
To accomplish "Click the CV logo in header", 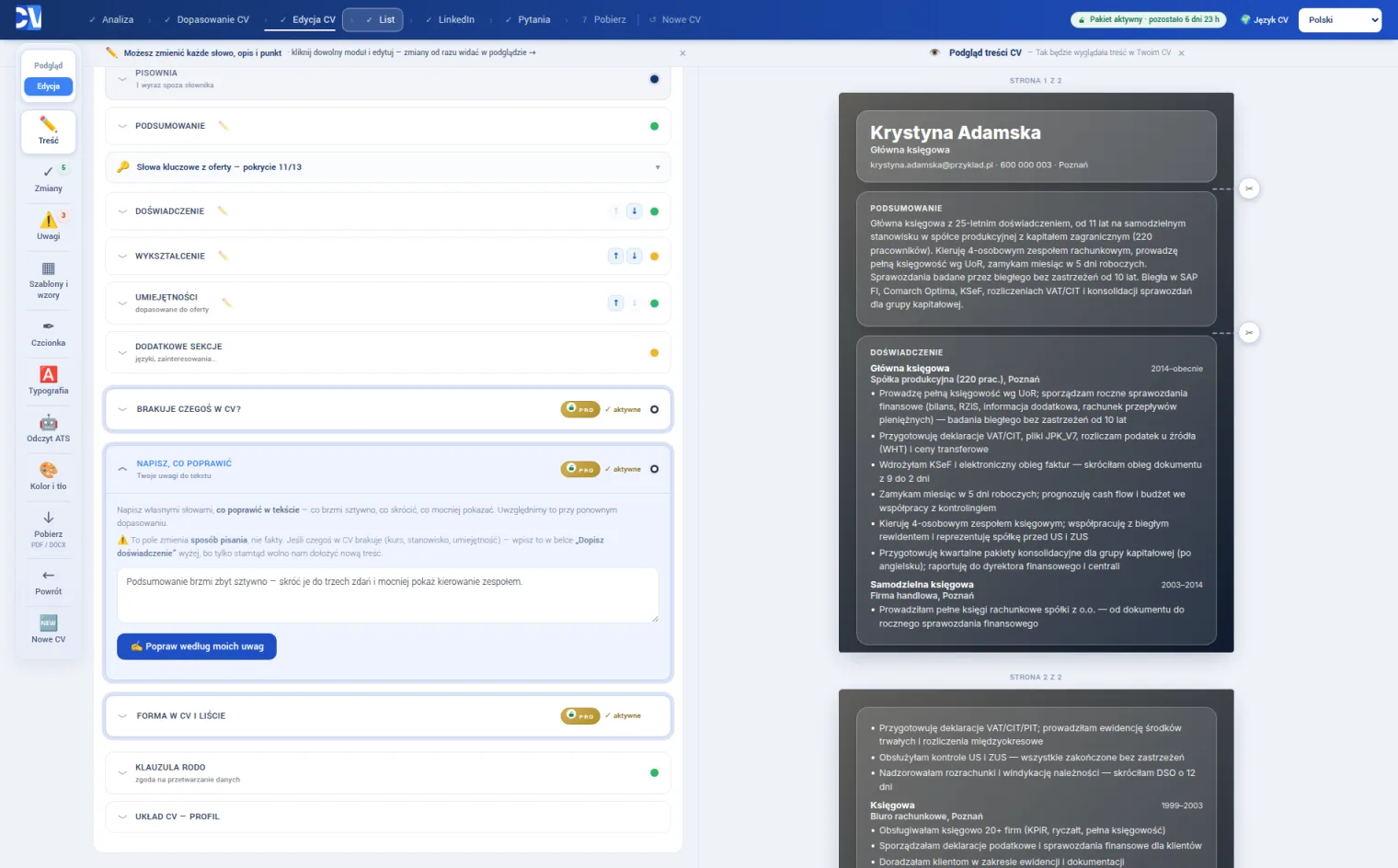I will (x=29, y=18).
